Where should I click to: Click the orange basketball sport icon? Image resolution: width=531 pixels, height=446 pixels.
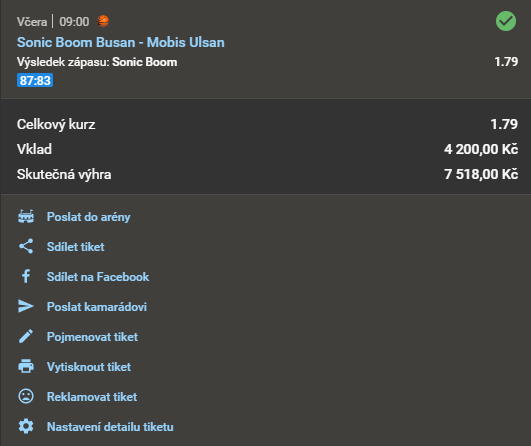pos(103,21)
